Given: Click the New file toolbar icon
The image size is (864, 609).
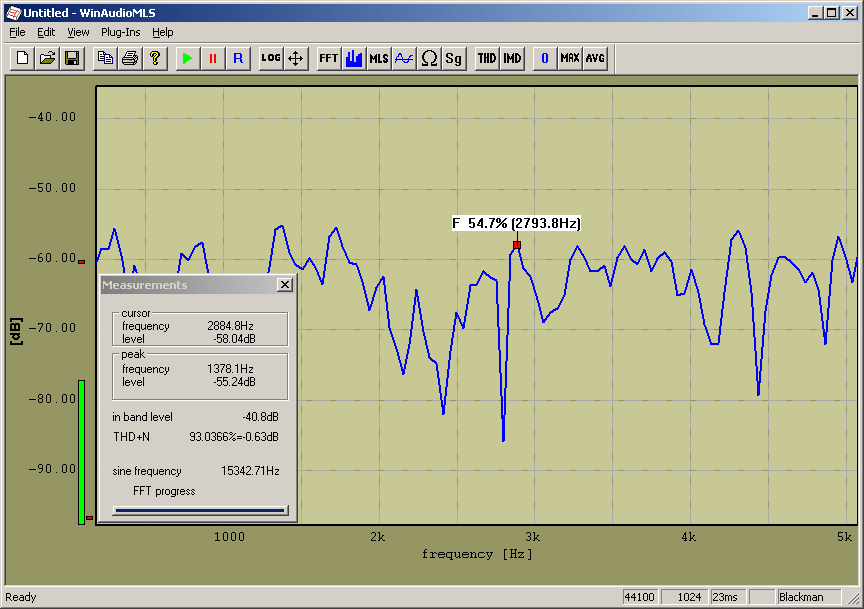Looking at the screenshot, I should coord(22,58).
